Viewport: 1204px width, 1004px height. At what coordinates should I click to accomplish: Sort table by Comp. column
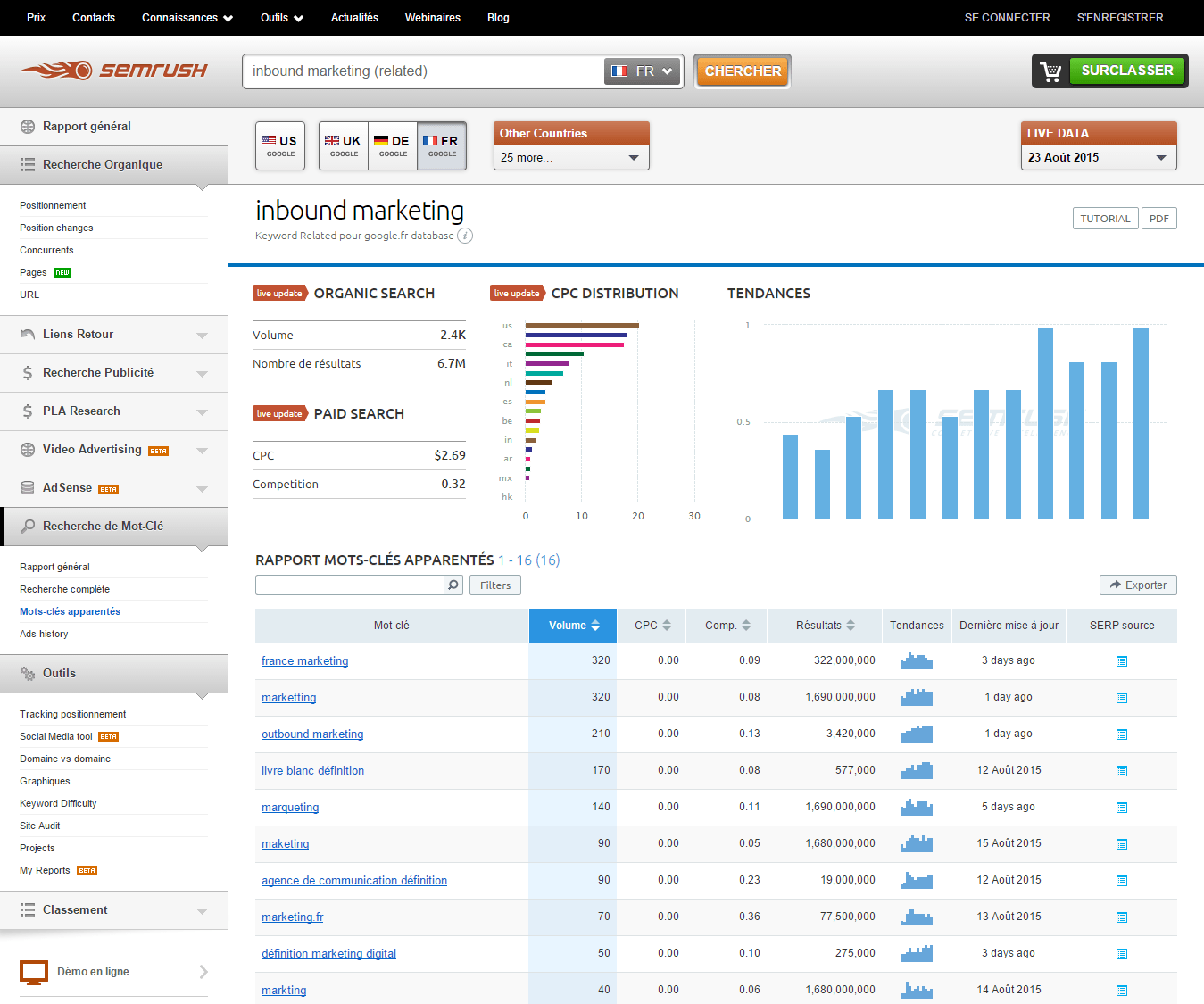(x=727, y=626)
